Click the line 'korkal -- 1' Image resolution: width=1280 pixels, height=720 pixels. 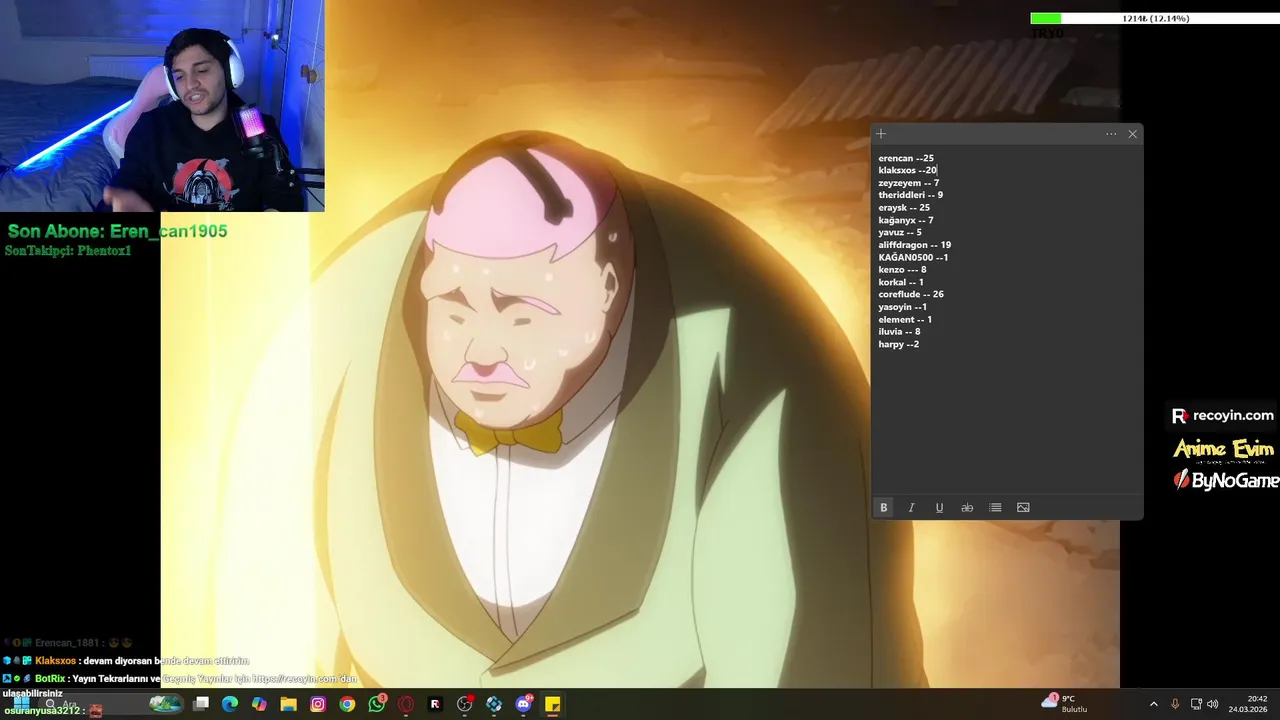[901, 282]
